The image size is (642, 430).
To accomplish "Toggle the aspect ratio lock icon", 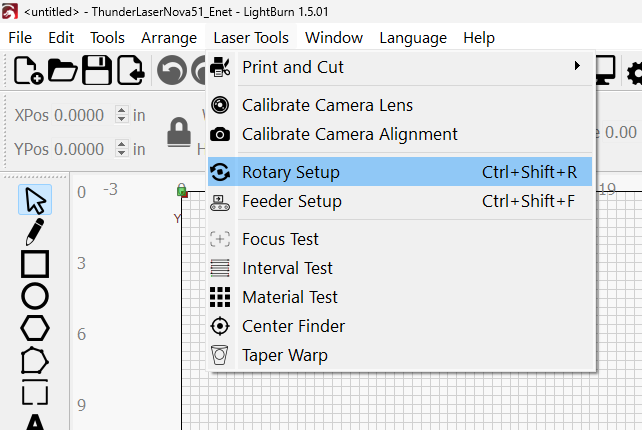I will [x=179, y=132].
